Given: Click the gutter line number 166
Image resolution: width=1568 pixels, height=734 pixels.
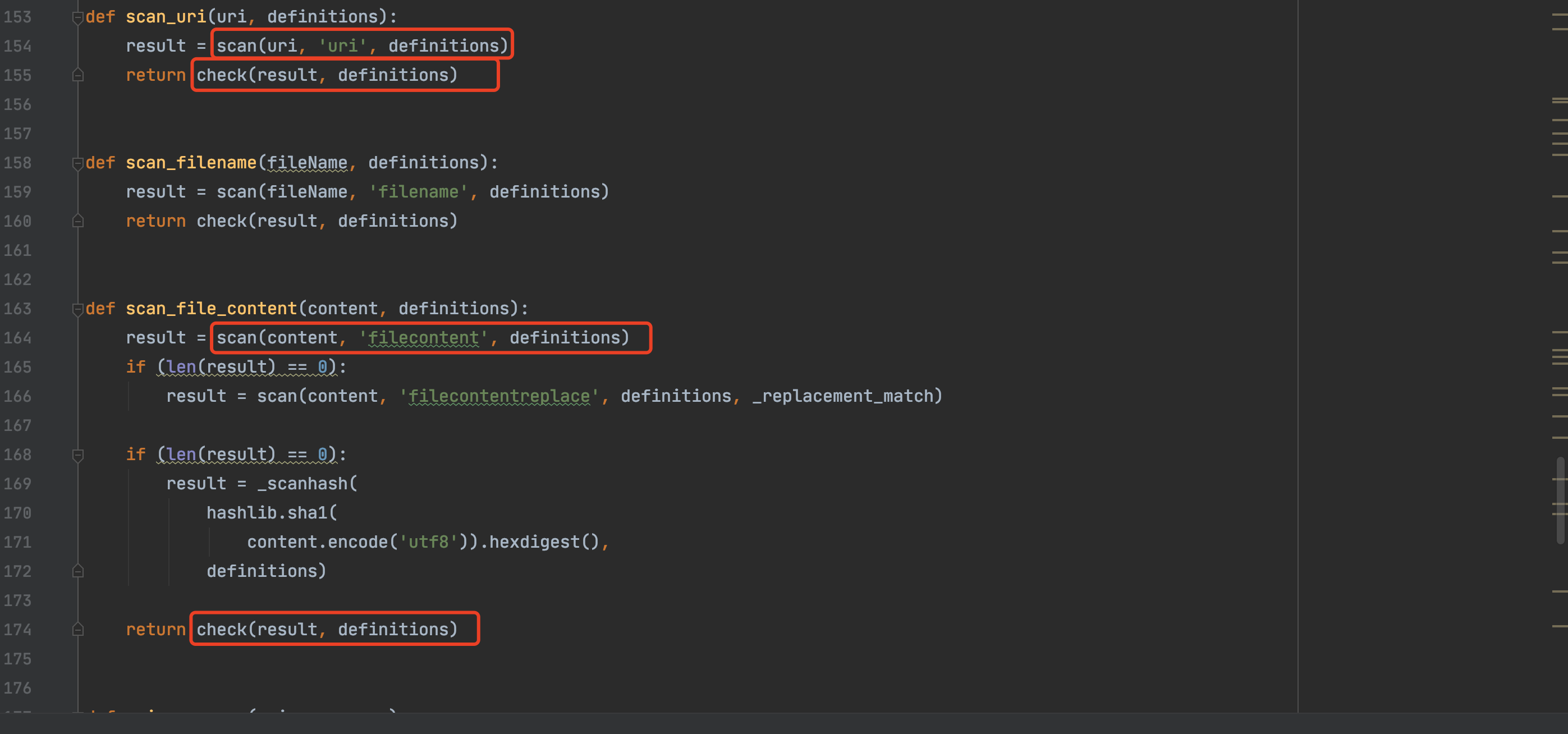Looking at the screenshot, I should pos(17,396).
